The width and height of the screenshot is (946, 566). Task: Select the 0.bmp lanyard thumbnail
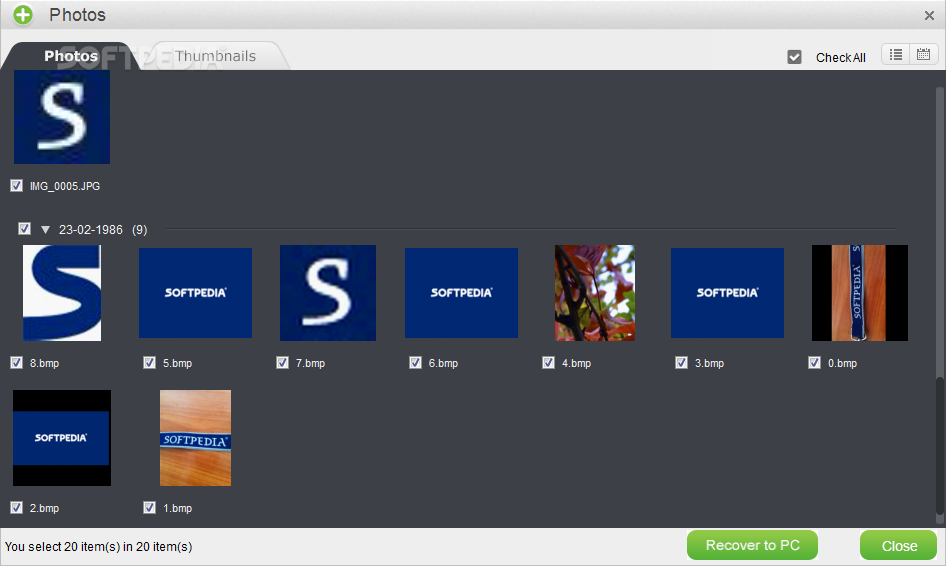pos(860,293)
